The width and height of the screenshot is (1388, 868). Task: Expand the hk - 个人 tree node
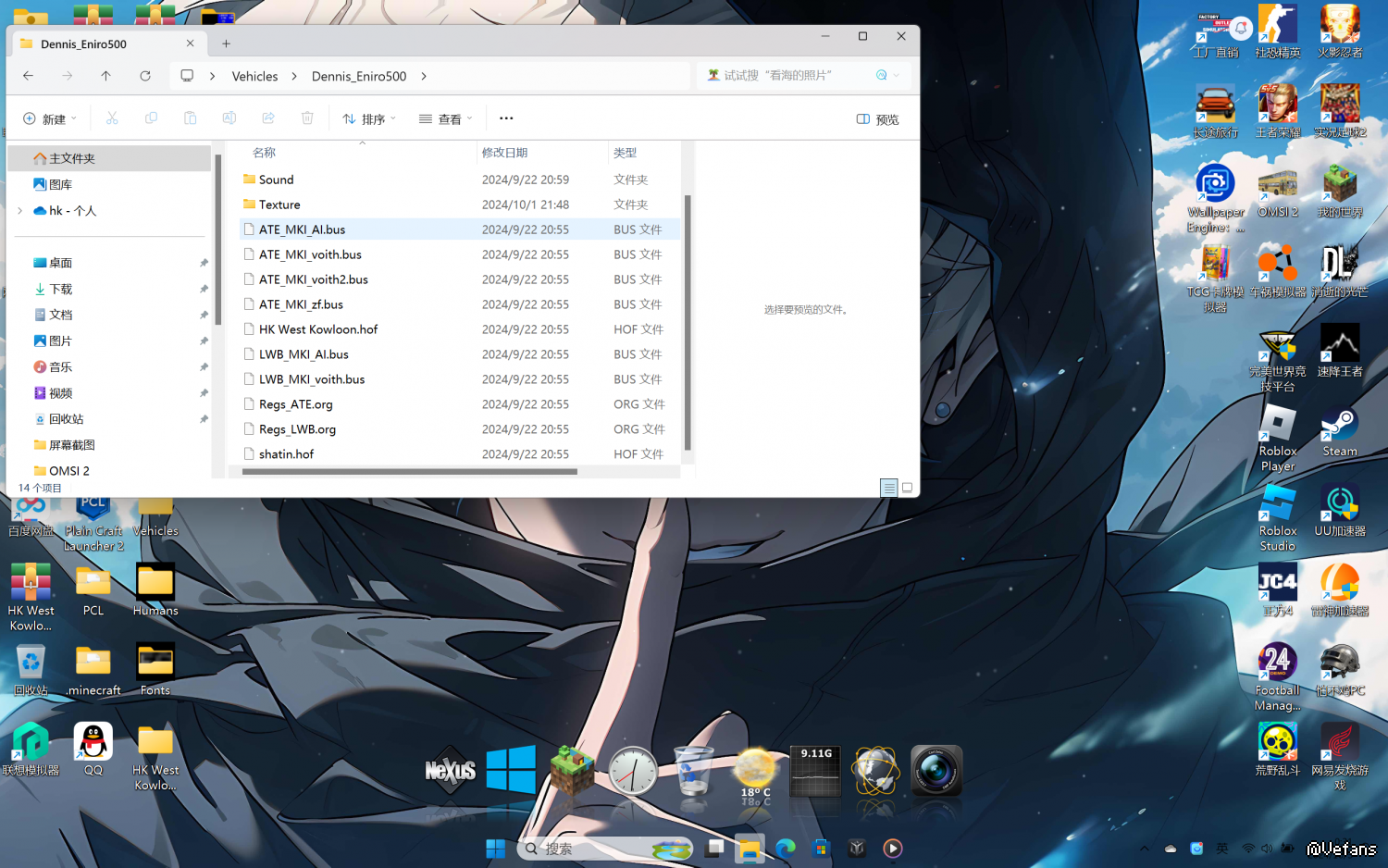[x=20, y=211]
